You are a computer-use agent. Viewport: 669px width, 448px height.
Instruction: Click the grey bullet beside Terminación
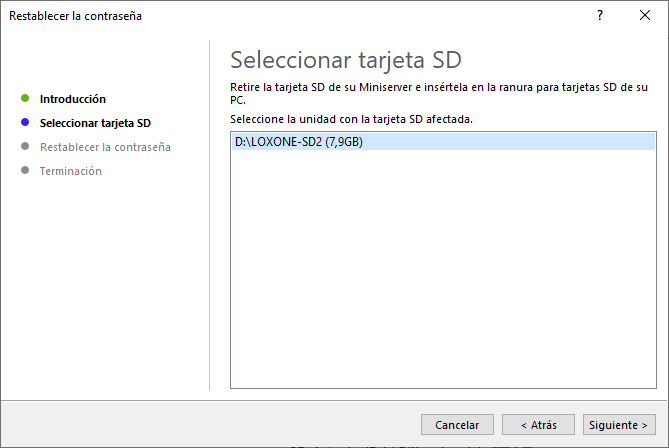pos(24,171)
